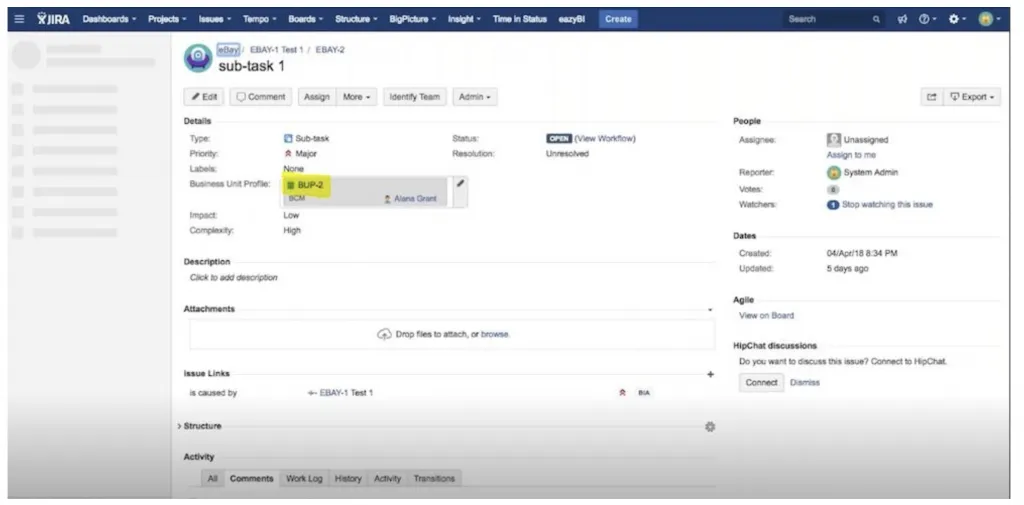Open the administration gear menu
The image size is (1024, 505).
coord(957,20)
